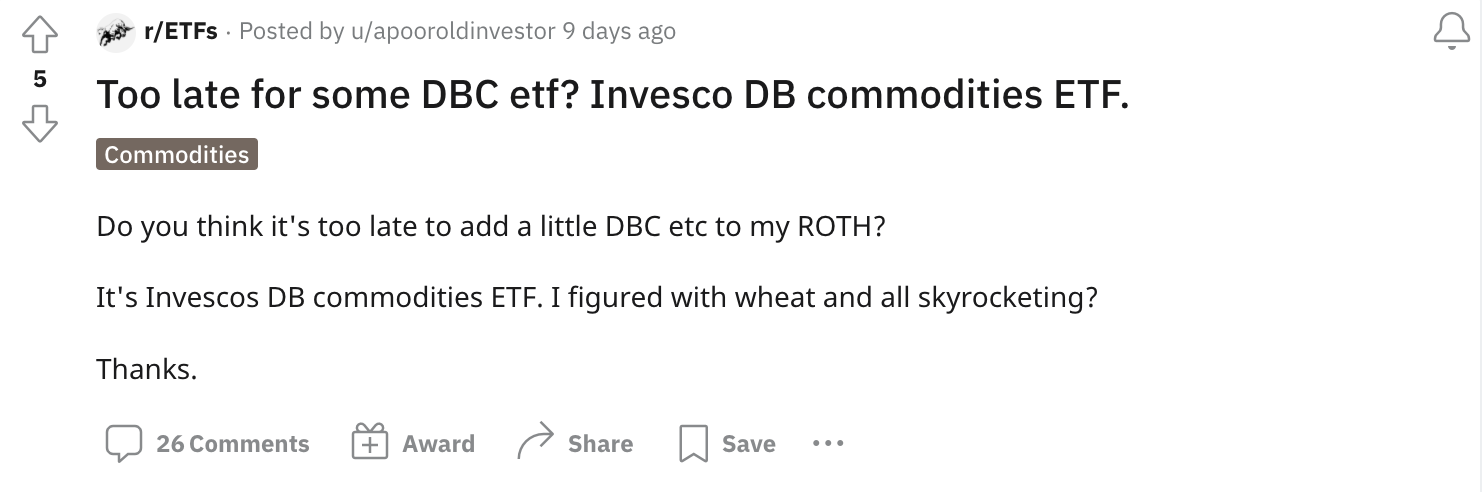Upvote the DBC etf post
The height and width of the screenshot is (492, 1482).
click(x=39, y=37)
